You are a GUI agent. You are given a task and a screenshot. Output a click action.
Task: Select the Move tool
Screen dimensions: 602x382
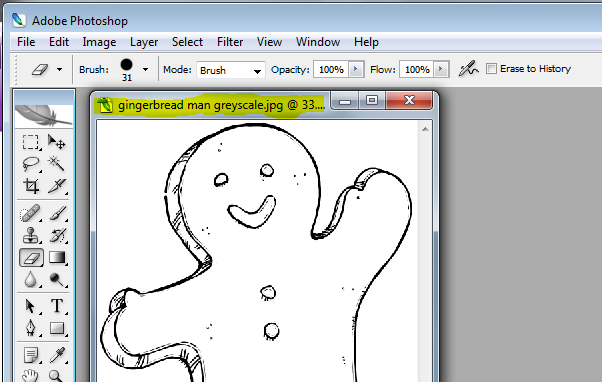pos(56,142)
